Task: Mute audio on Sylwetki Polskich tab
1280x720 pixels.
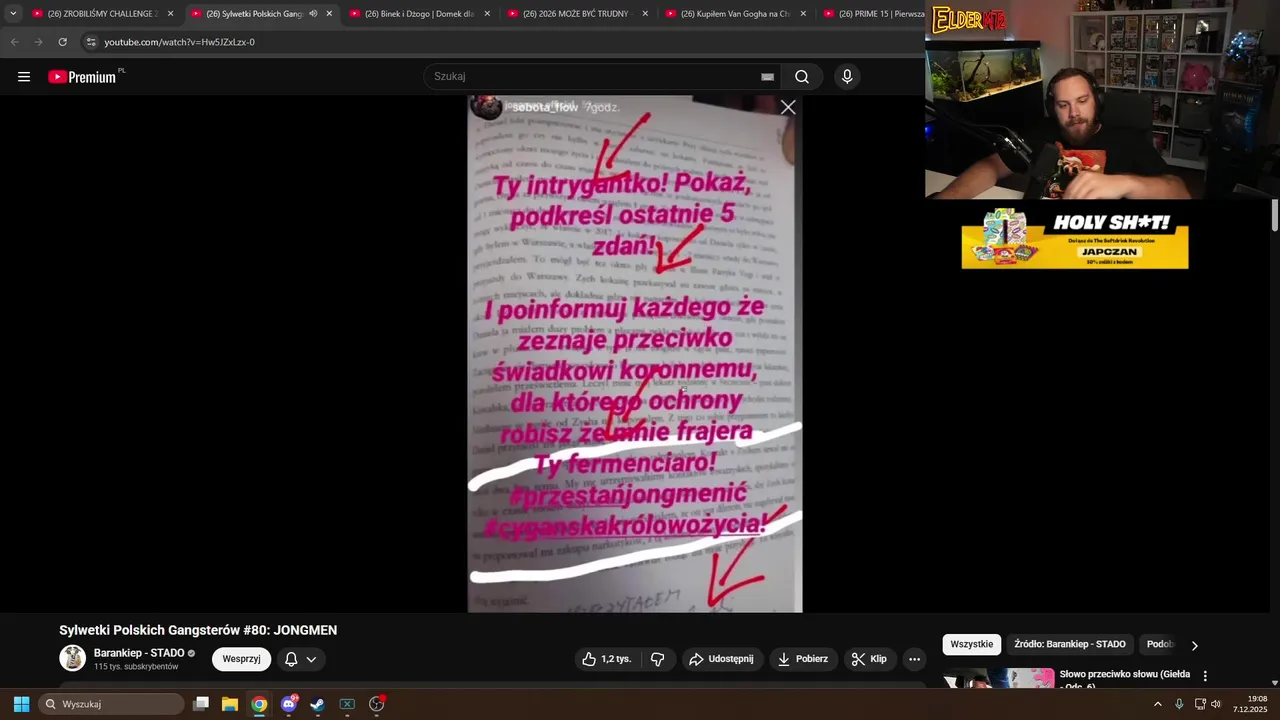Action: (313, 14)
